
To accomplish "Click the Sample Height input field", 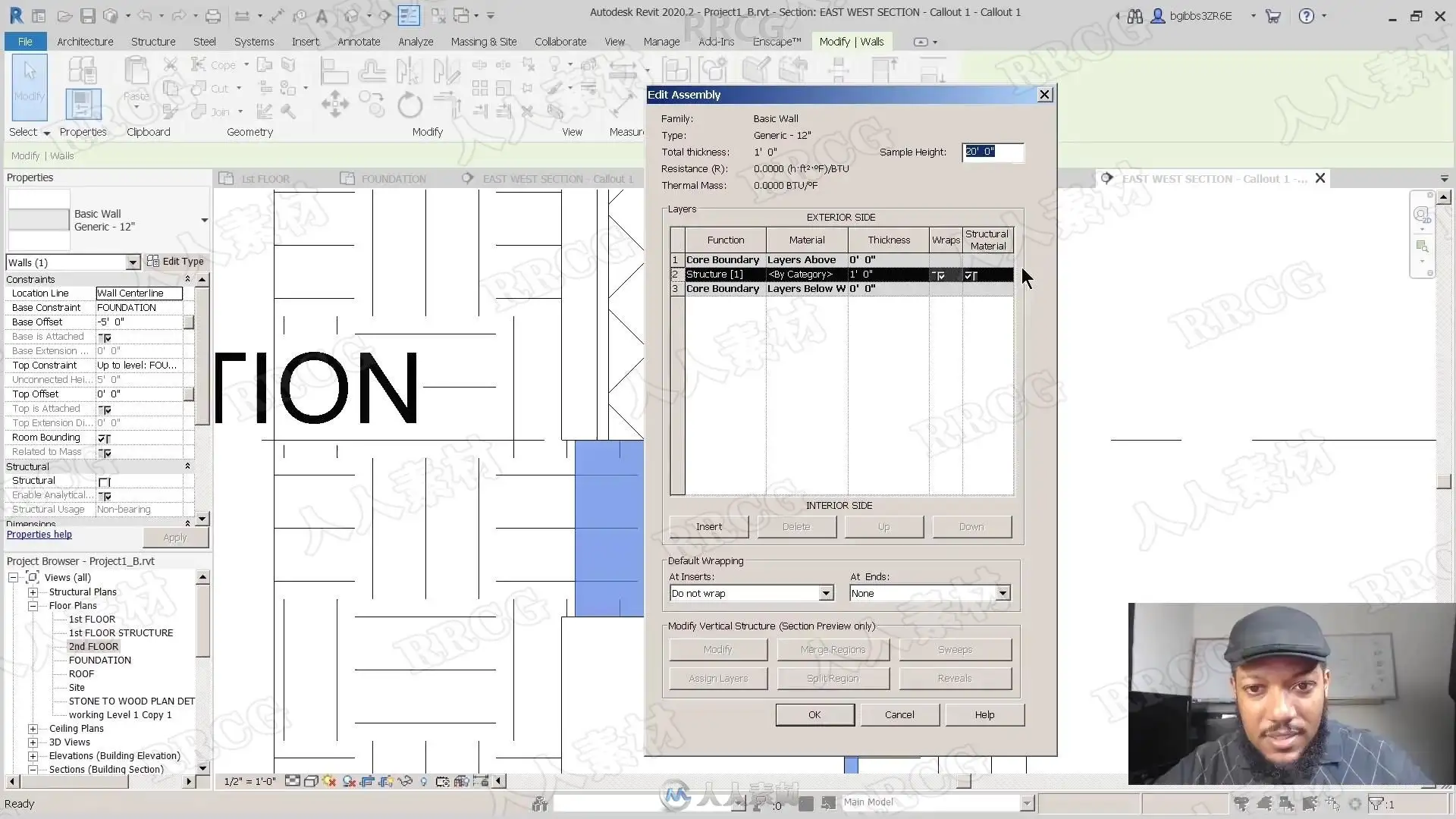I will pyautogui.click(x=993, y=152).
